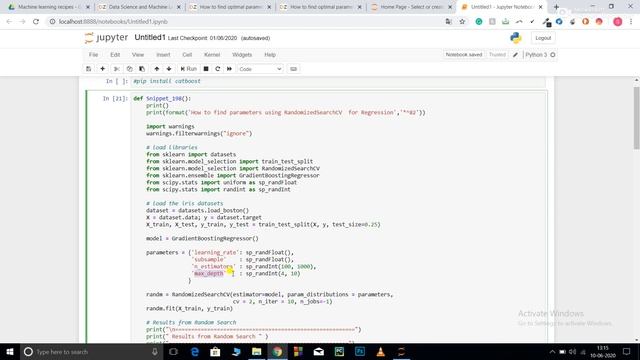This screenshot has height=360, width=640.
Task: Reload the current page
Action: [36, 22]
